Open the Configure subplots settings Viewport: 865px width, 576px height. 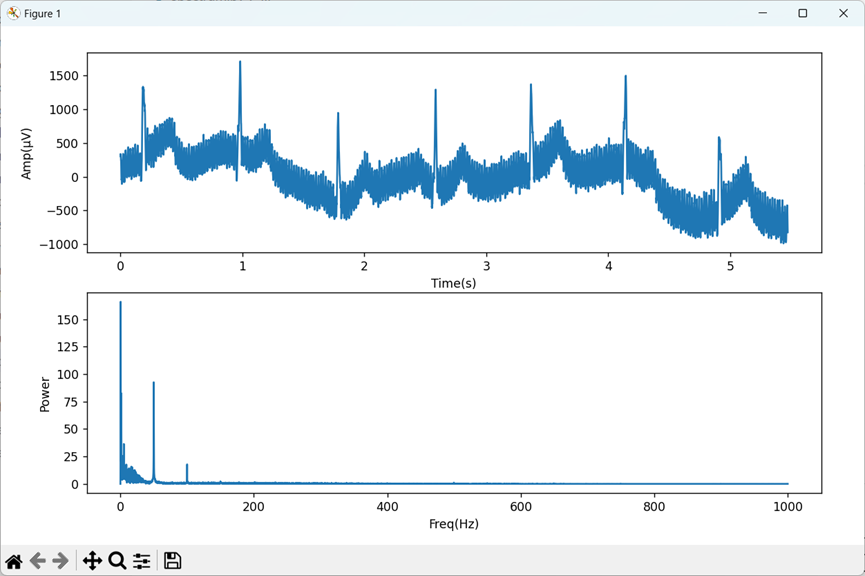click(142, 561)
